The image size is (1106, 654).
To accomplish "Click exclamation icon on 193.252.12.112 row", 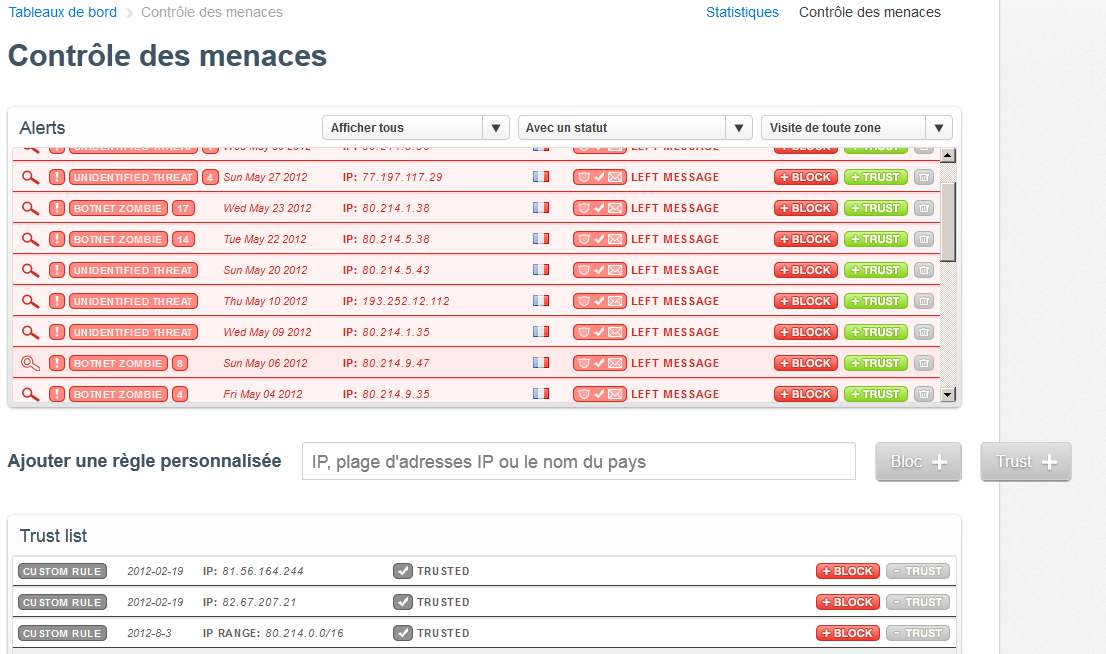I will (x=57, y=301).
